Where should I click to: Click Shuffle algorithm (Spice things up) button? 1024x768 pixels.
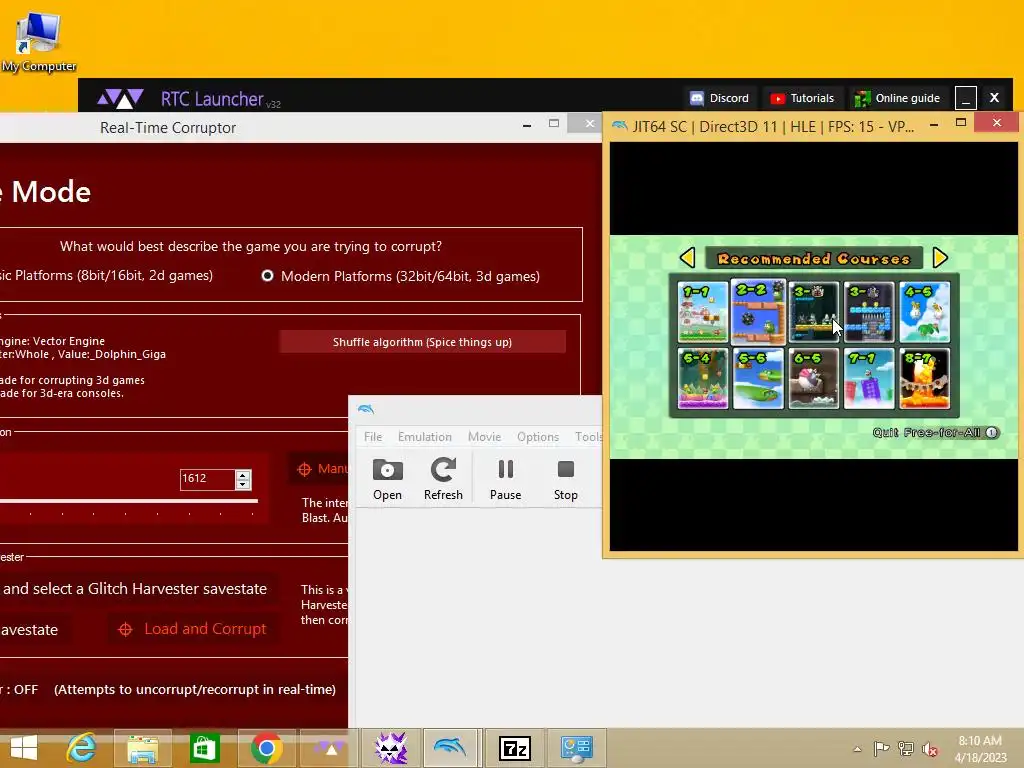click(423, 342)
